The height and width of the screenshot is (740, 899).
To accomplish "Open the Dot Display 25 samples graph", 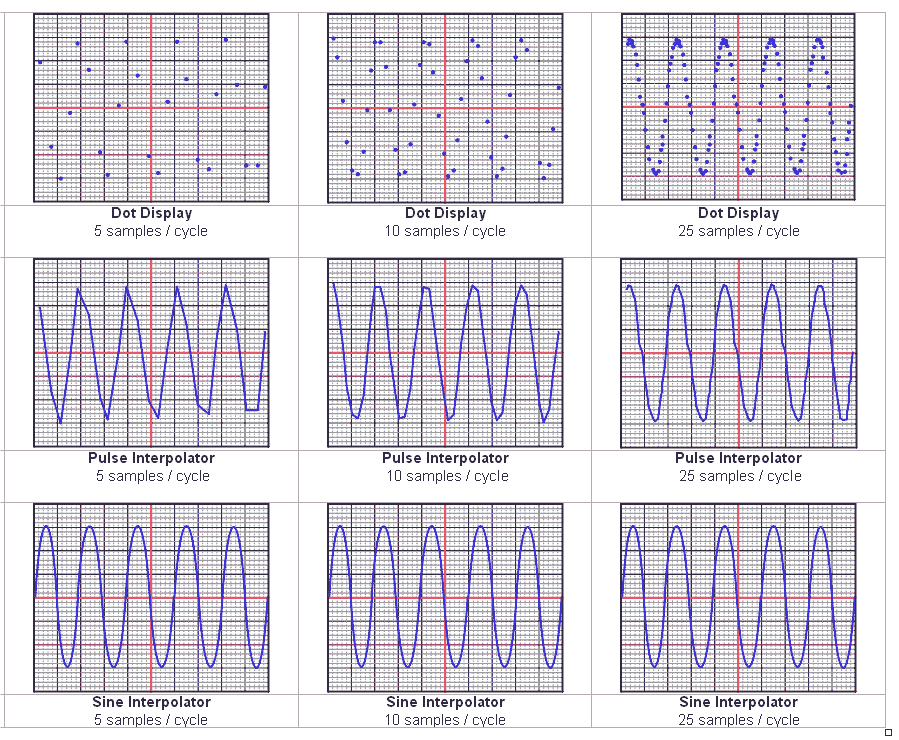I will click(x=738, y=107).
